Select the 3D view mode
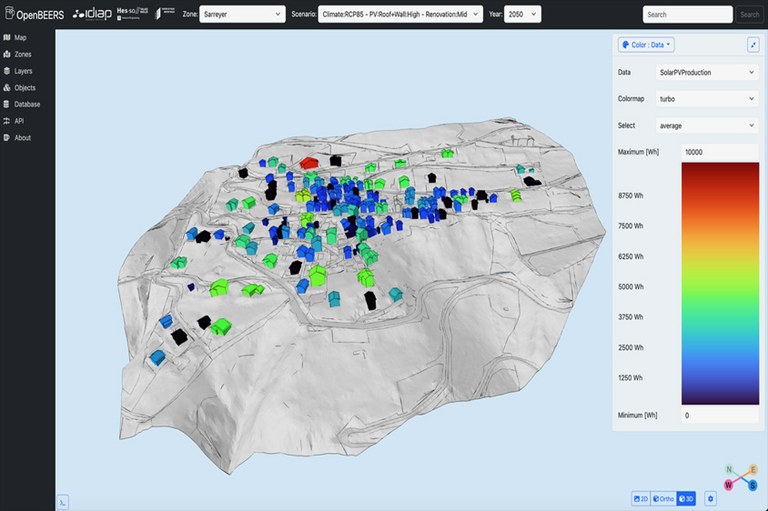 click(686, 498)
